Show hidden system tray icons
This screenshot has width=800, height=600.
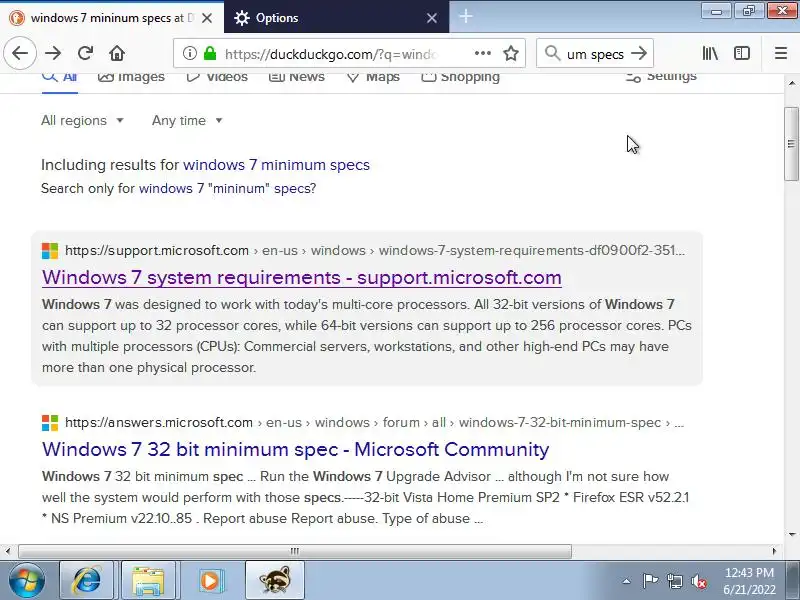pyautogui.click(x=627, y=581)
